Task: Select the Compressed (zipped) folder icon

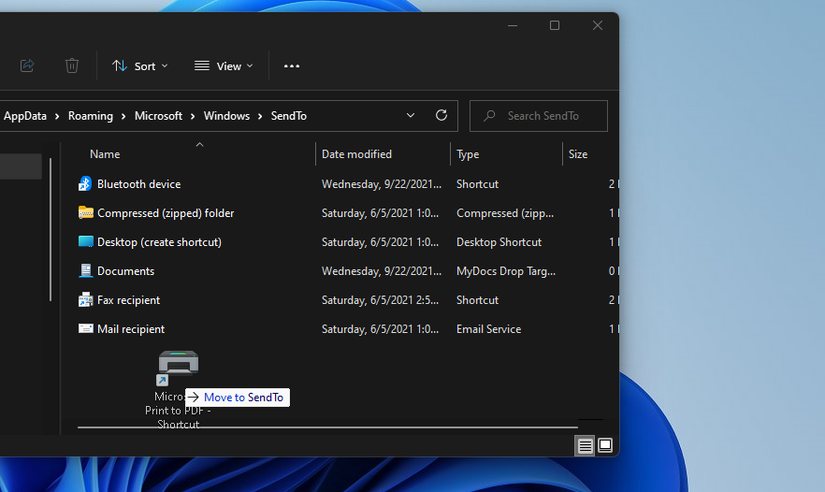Action: coord(85,213)
